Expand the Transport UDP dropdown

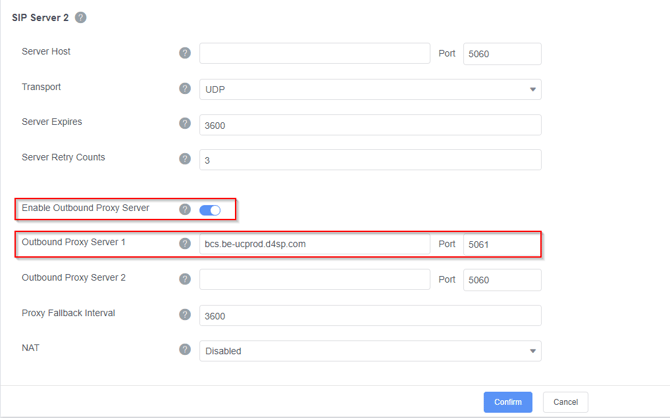click(370, 89)
